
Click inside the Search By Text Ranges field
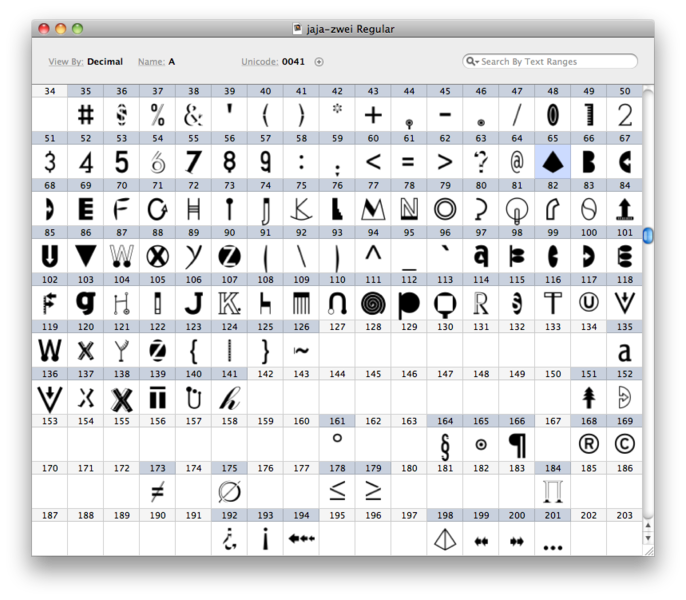click(555, 62)
